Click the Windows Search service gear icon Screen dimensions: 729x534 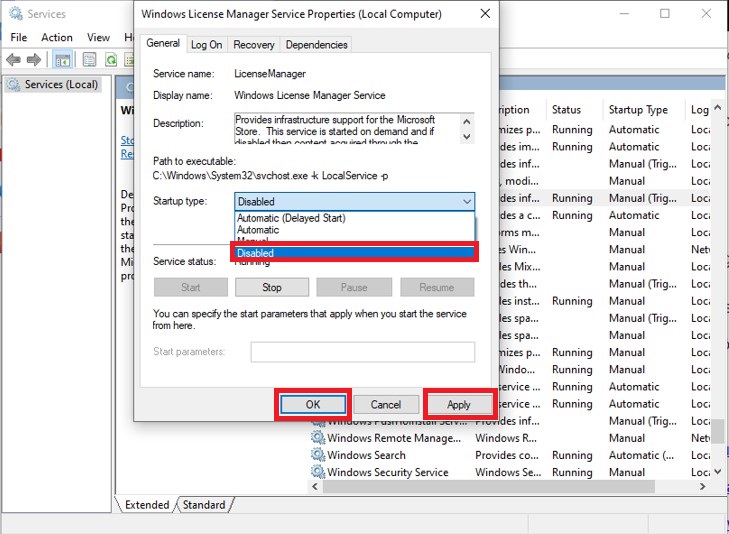point(318,455)
